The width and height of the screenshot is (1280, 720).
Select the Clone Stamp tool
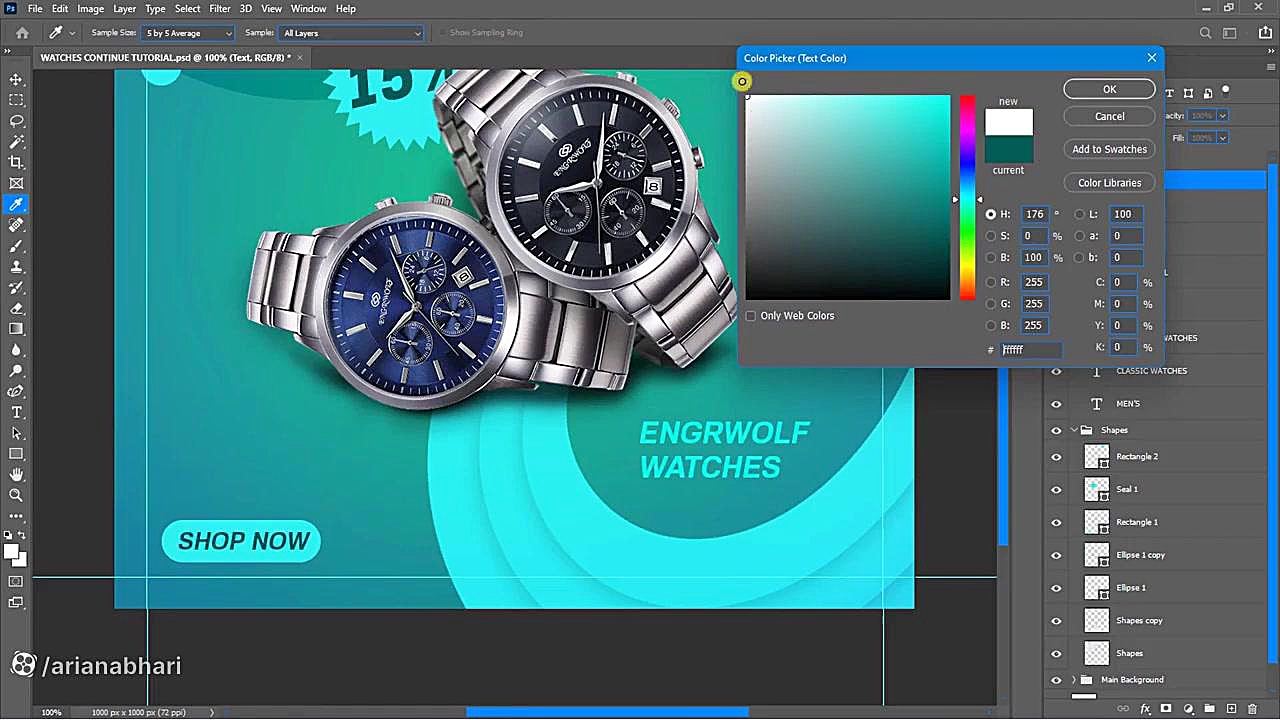pyautogui.click(x=16, y=267)
